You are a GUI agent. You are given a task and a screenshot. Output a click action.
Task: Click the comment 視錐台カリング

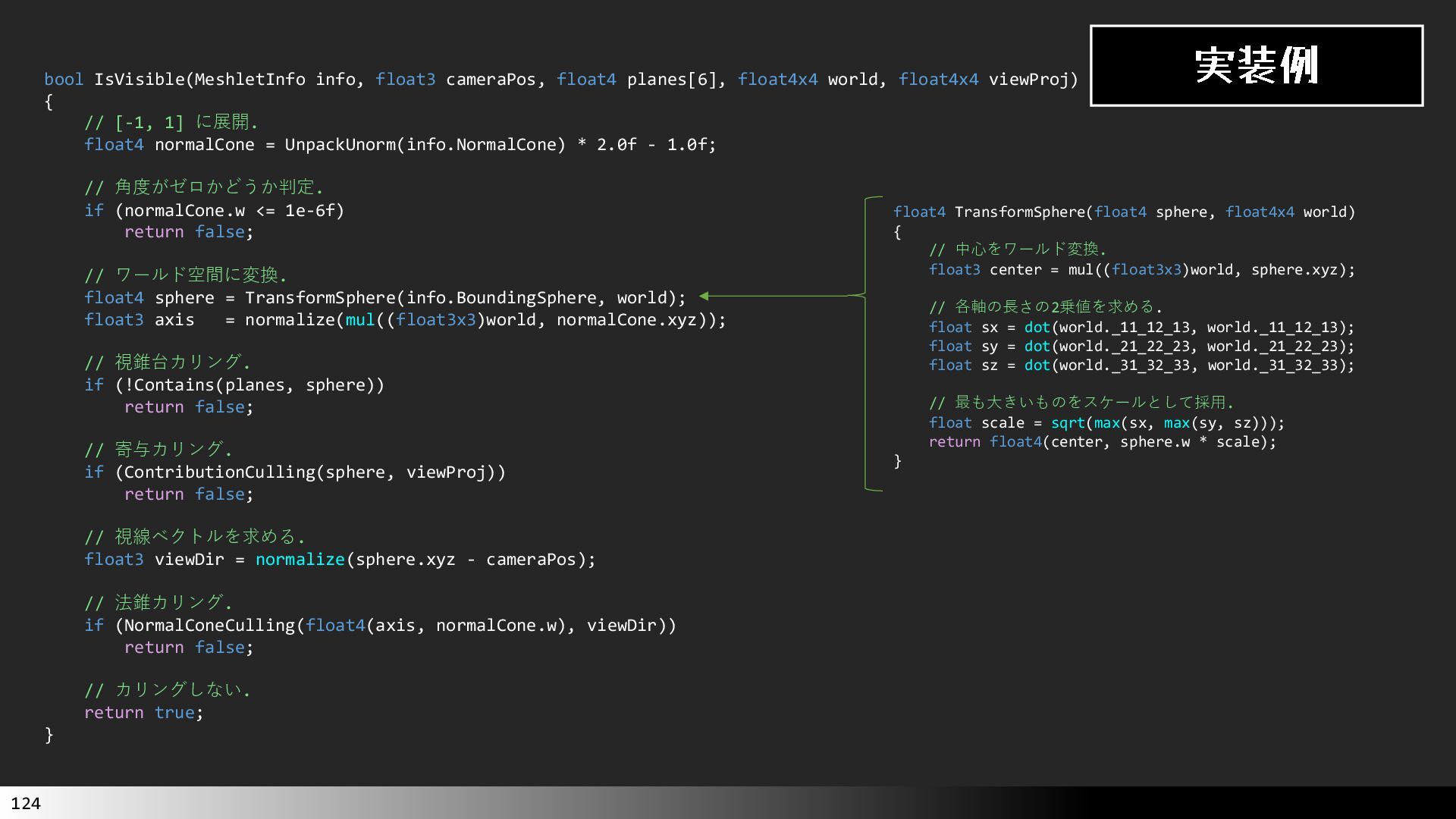168,362
